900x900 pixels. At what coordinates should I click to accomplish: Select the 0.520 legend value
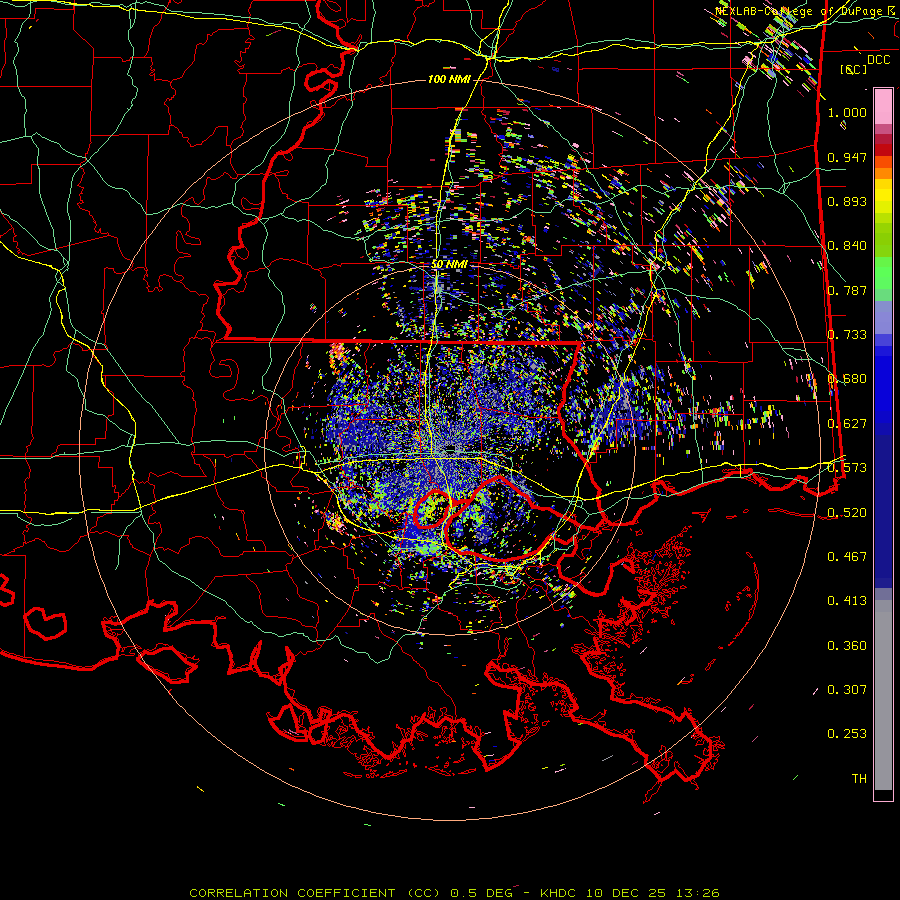(847, 512)
